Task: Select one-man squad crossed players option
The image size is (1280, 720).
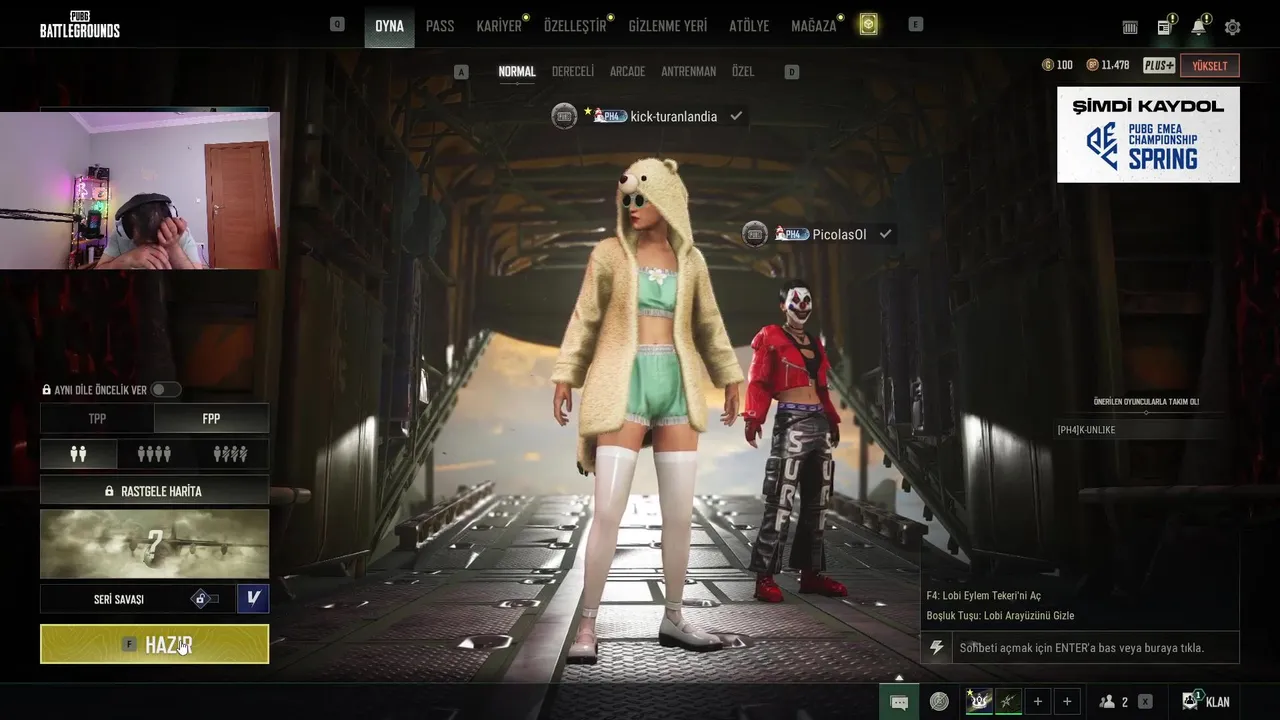Action: pos(230,454)
